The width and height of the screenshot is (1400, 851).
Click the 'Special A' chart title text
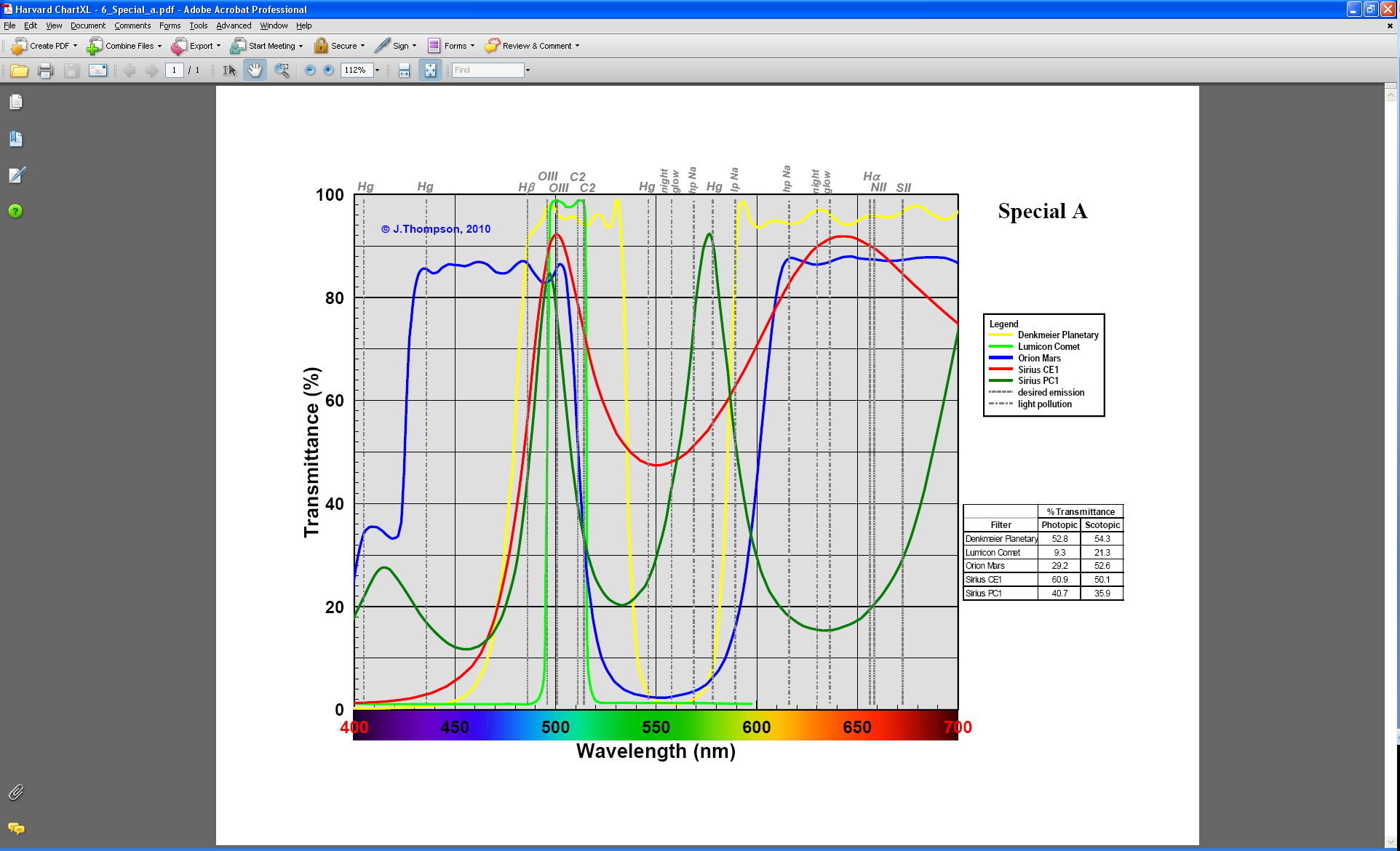pos(1042,211)
